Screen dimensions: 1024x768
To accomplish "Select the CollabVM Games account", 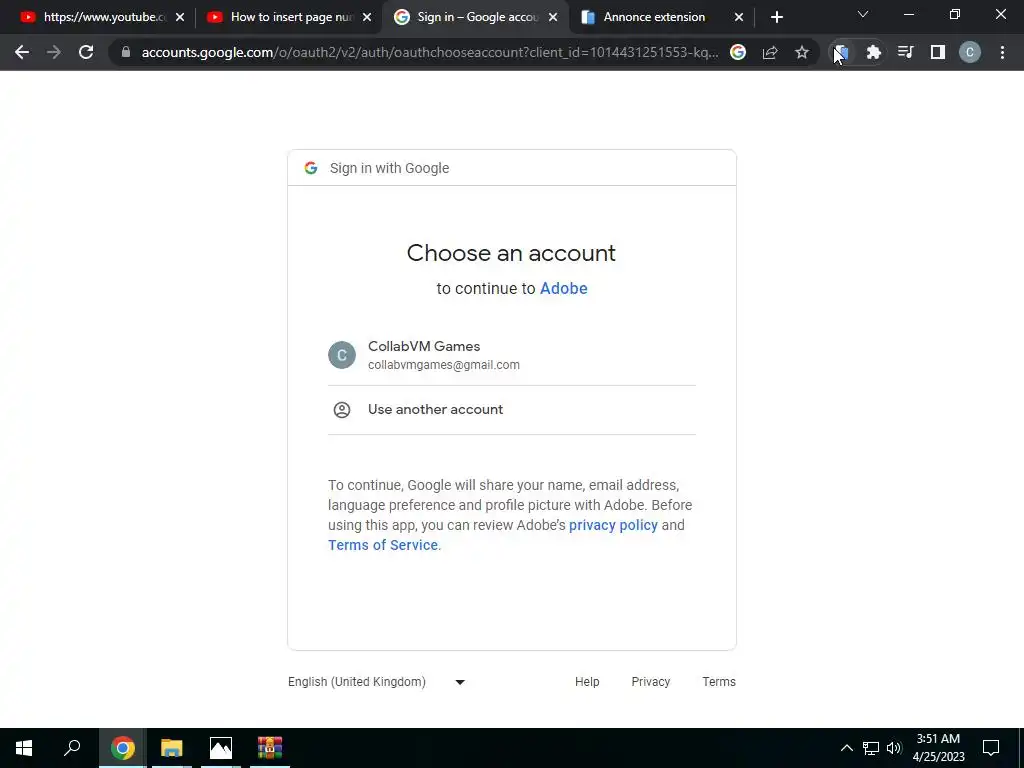I will coord(511,355).
